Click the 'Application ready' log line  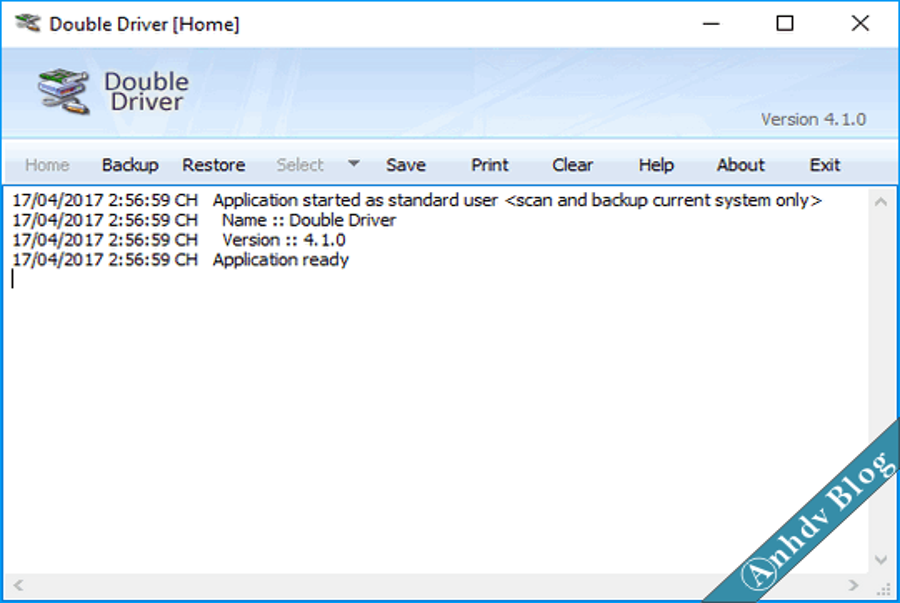pos(180,260)
